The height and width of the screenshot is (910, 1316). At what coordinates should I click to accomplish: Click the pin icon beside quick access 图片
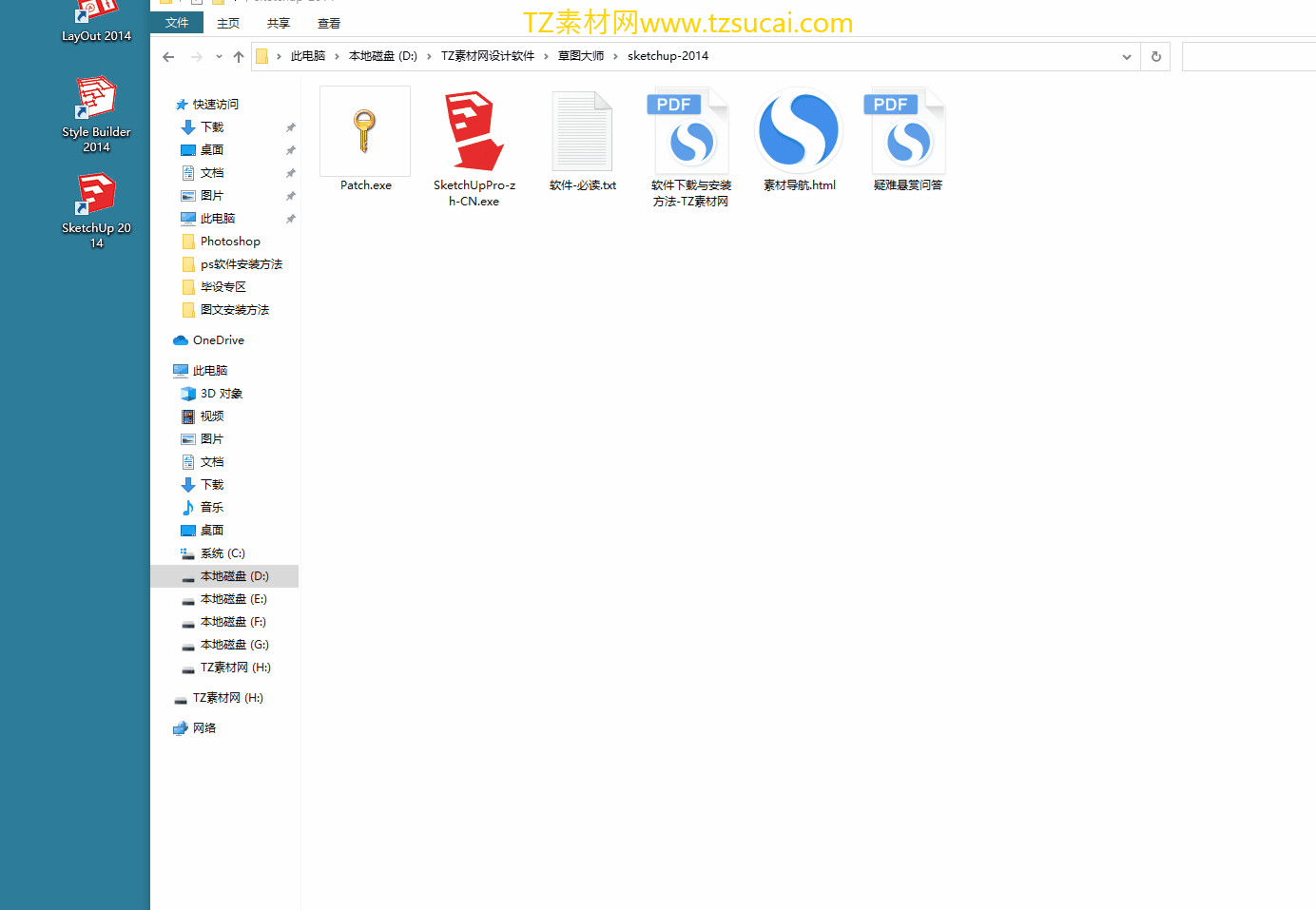pyautogui.click(x=291, y=196)
